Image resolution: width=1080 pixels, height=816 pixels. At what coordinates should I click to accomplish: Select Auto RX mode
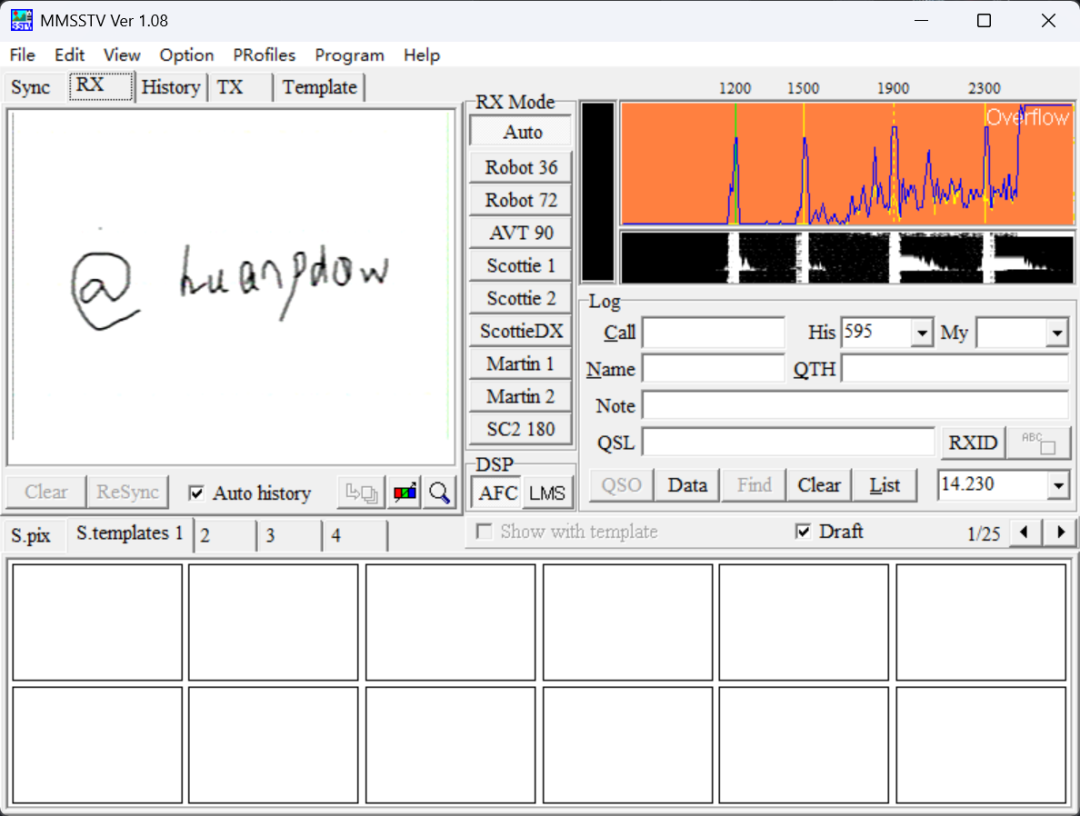pos(521,132)
